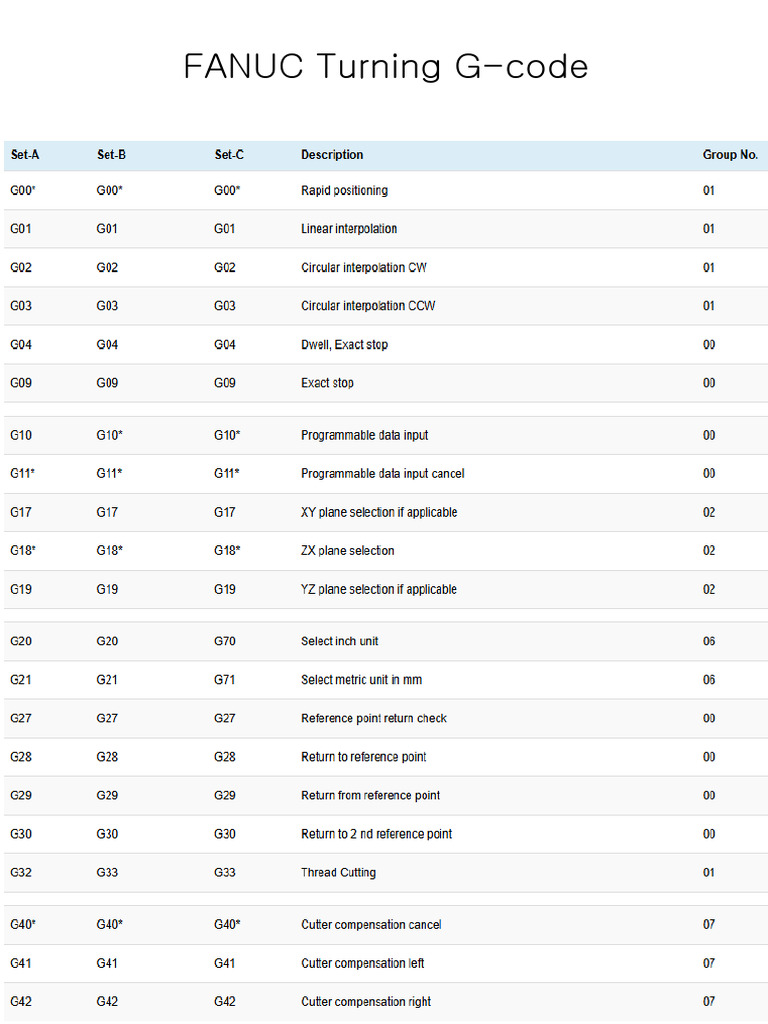
Task: Select the Cutter compensation right row
Action: (386, 1002)
